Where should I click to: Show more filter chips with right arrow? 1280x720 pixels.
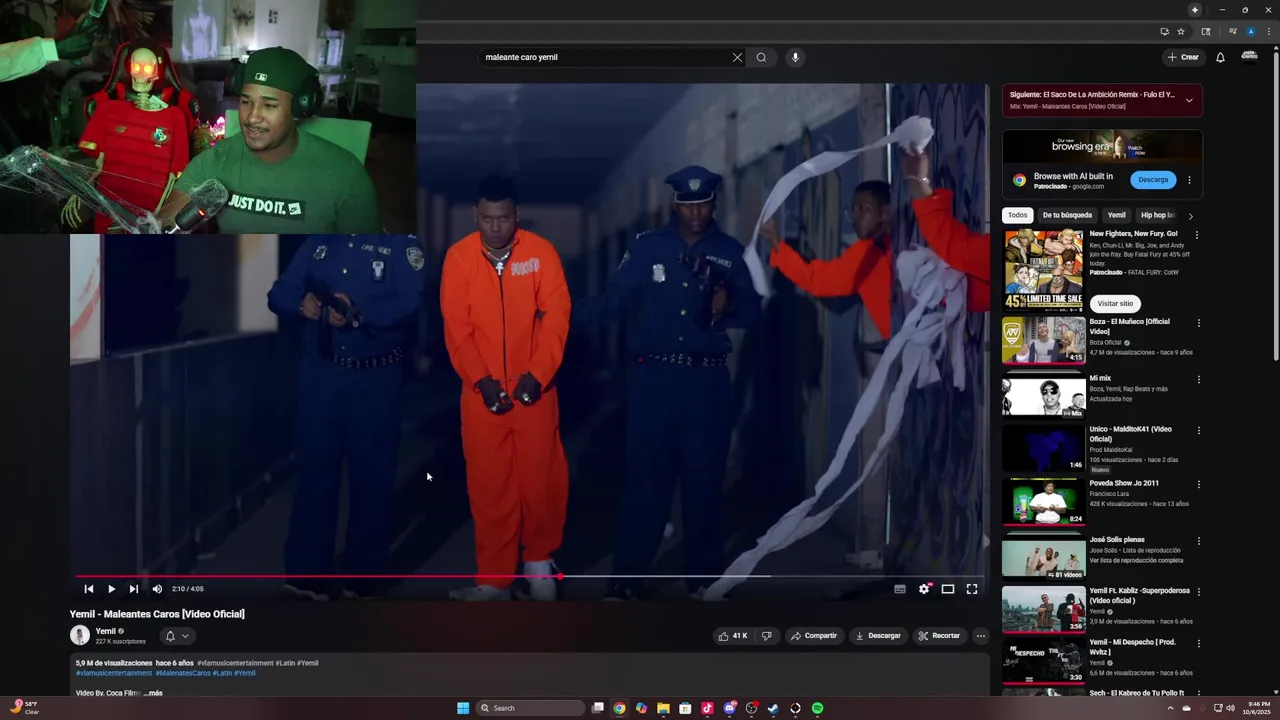click(x=1190, y=216)
